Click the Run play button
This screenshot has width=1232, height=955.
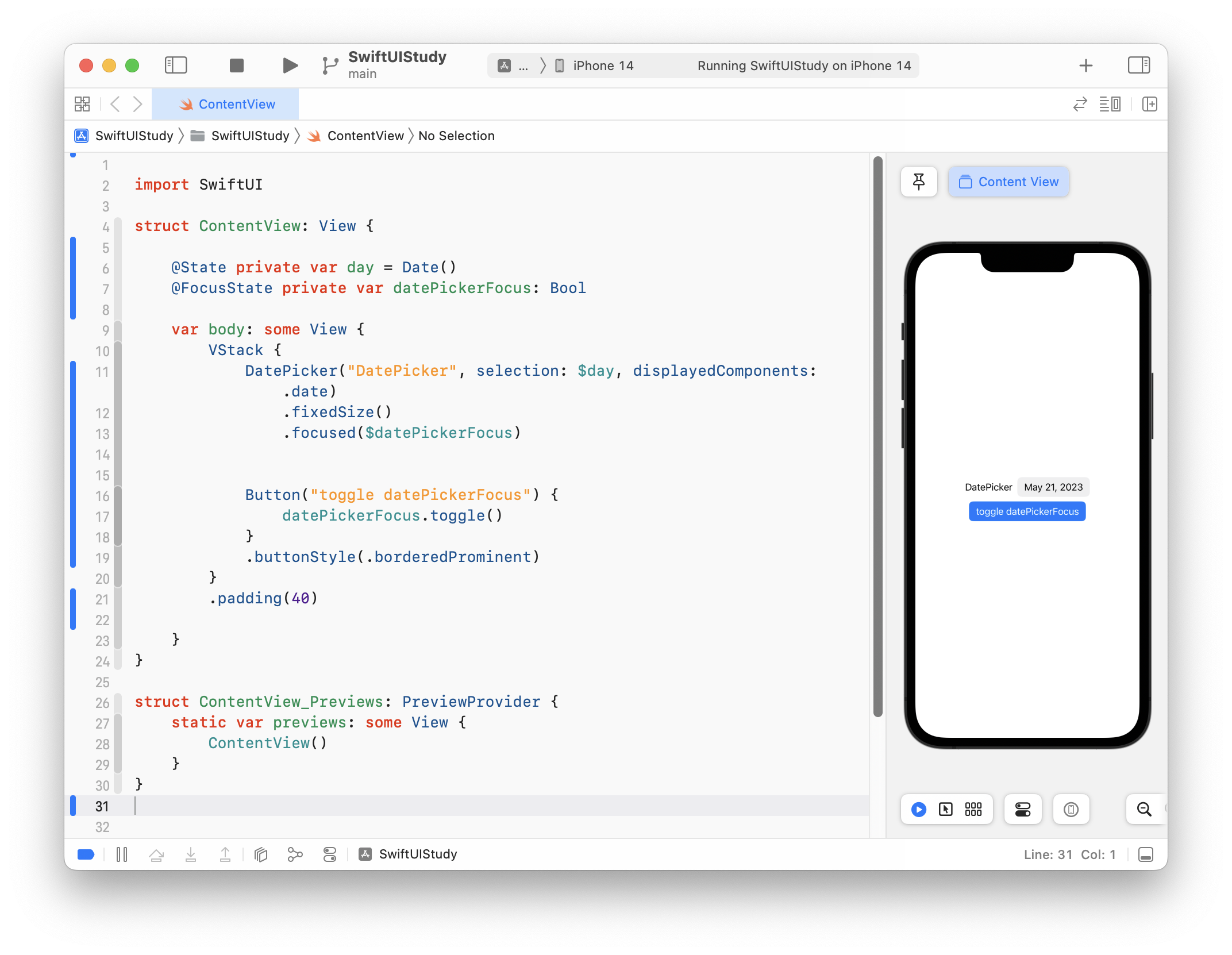[290, 66]
